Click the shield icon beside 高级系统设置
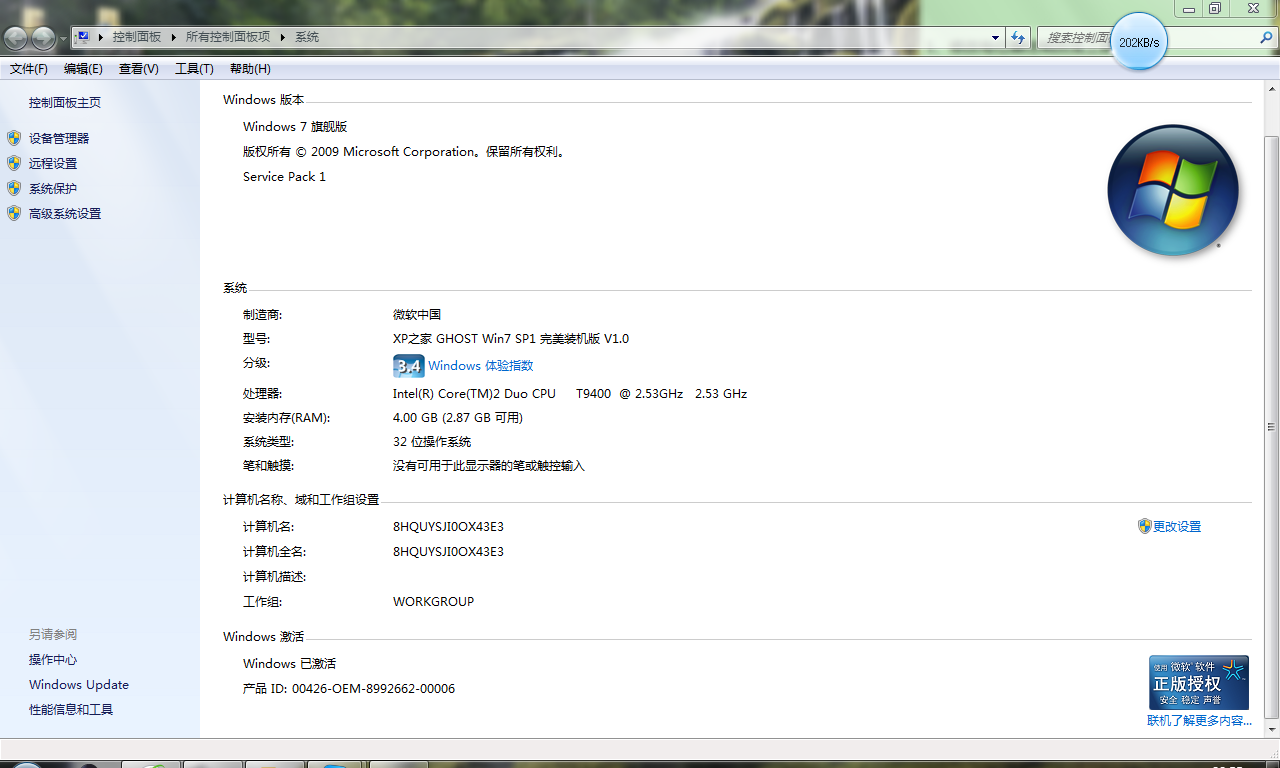This screenshot has height=768, width=1280. pos(14,213)
